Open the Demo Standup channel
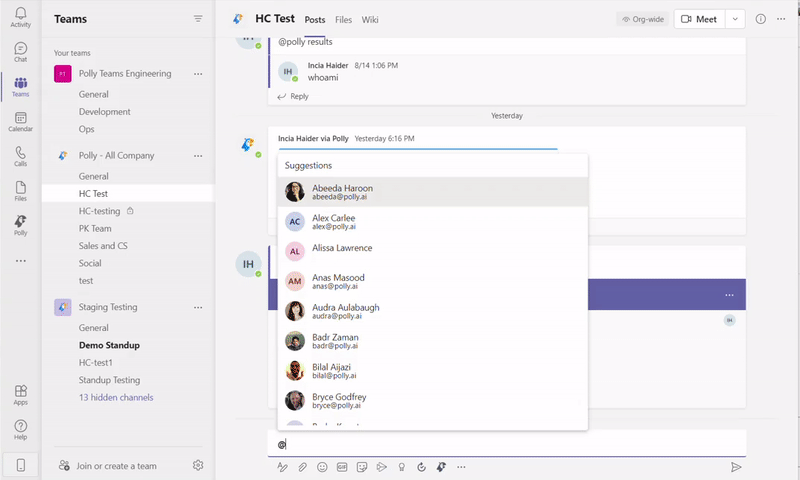Viewport: 800px width, 480px height. pyautogui.click(x=109, y=345)
